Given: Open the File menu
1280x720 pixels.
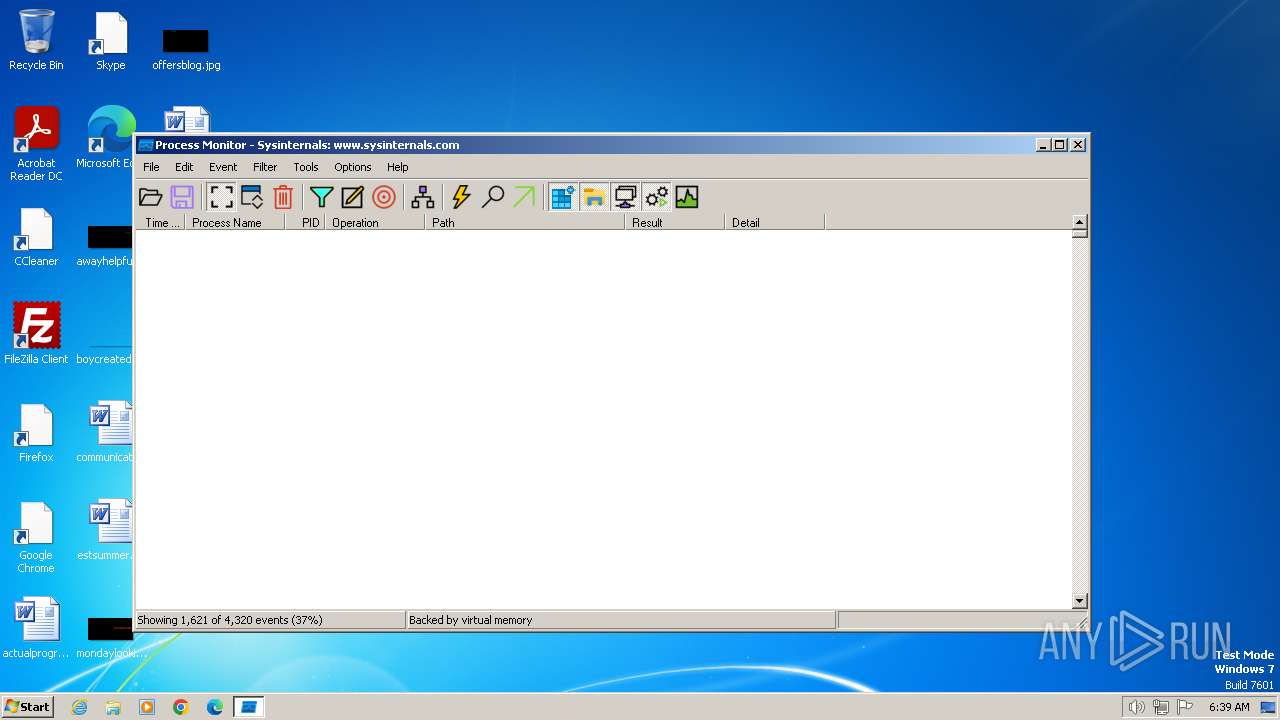Looking at the screenshot, I should pos(151,167).
